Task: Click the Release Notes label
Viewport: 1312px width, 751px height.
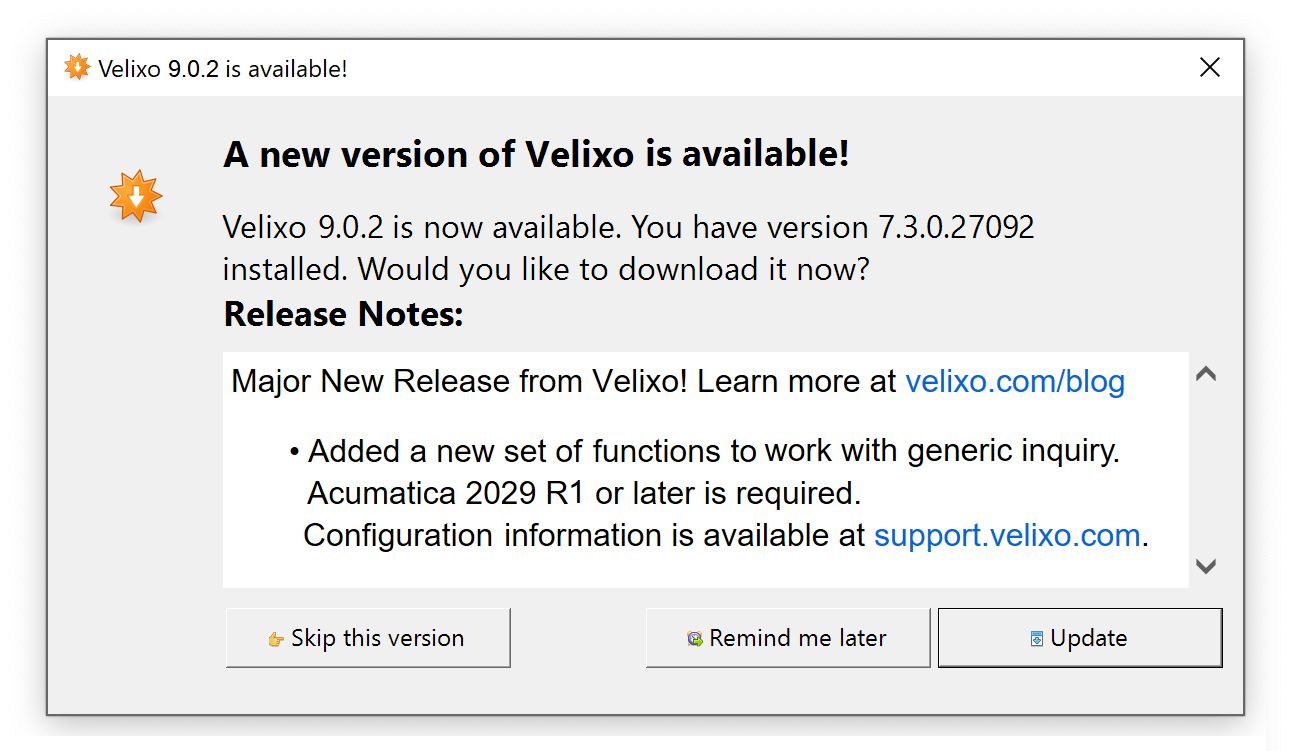Action: 344,314
